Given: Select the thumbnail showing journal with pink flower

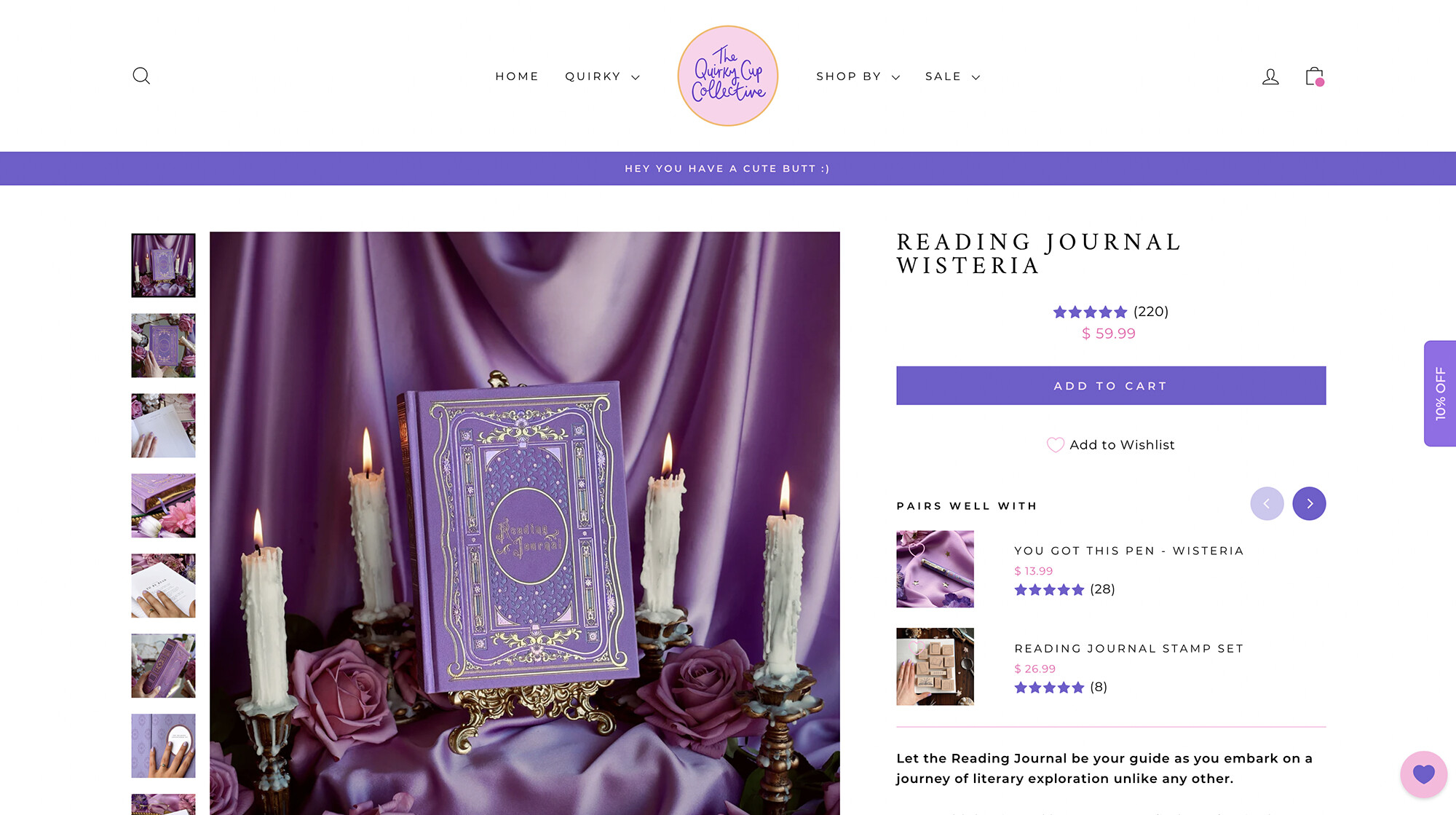Looking at the screenshot, I should (163, 505).
